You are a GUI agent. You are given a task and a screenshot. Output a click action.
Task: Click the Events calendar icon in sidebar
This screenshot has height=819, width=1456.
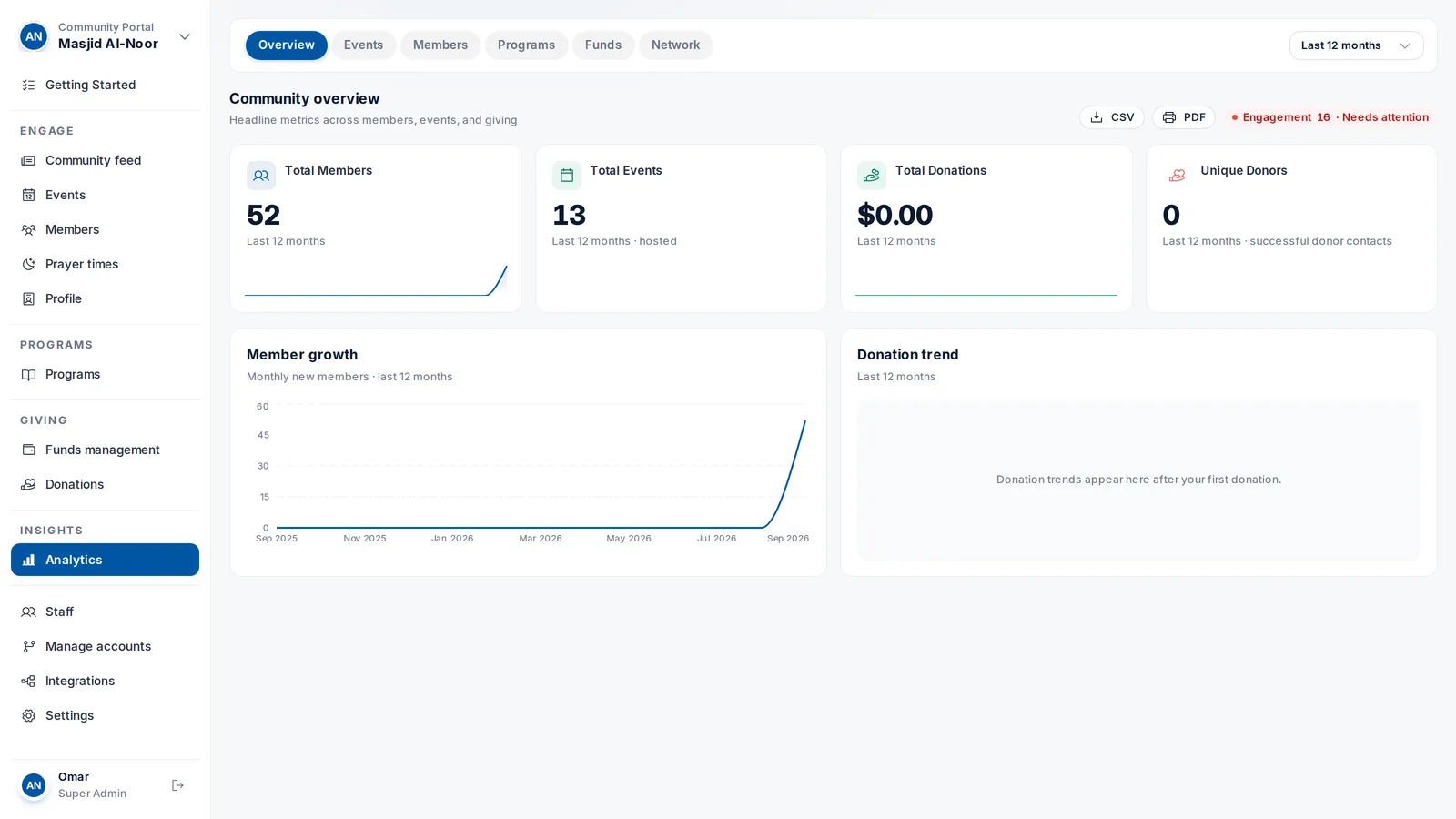(28, 195)
